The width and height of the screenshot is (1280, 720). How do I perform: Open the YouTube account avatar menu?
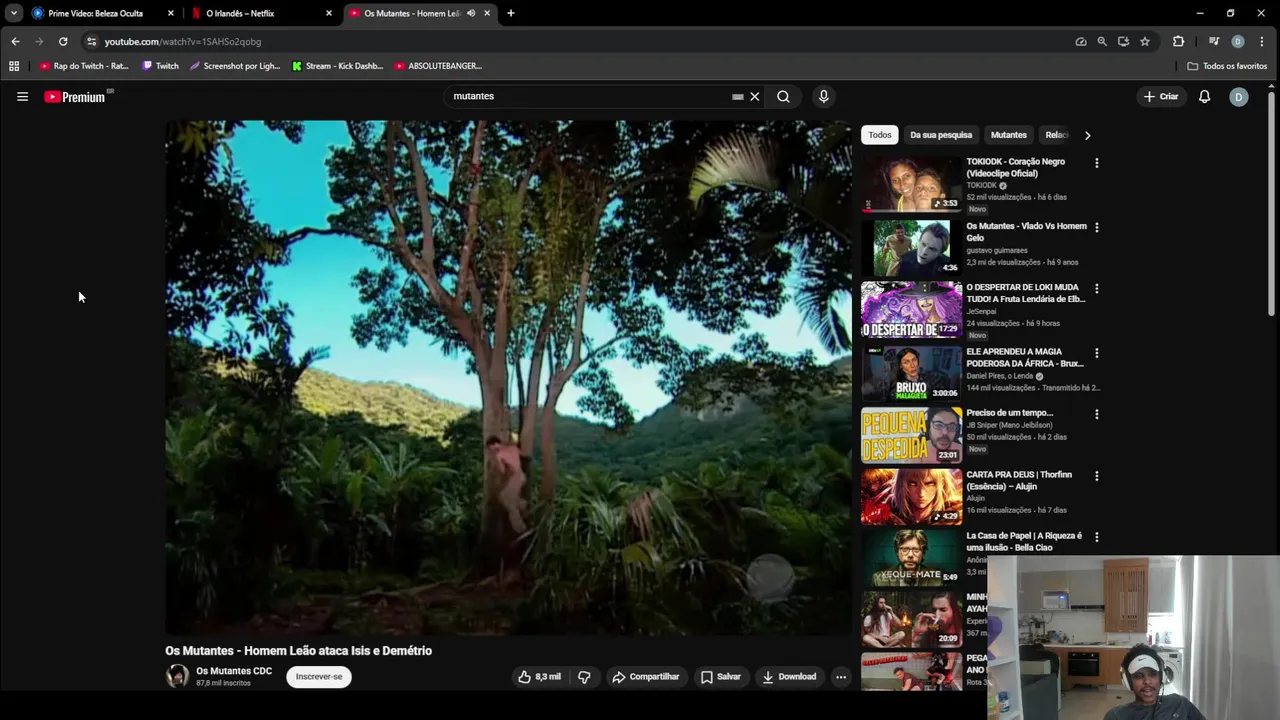click(1238, 97)
